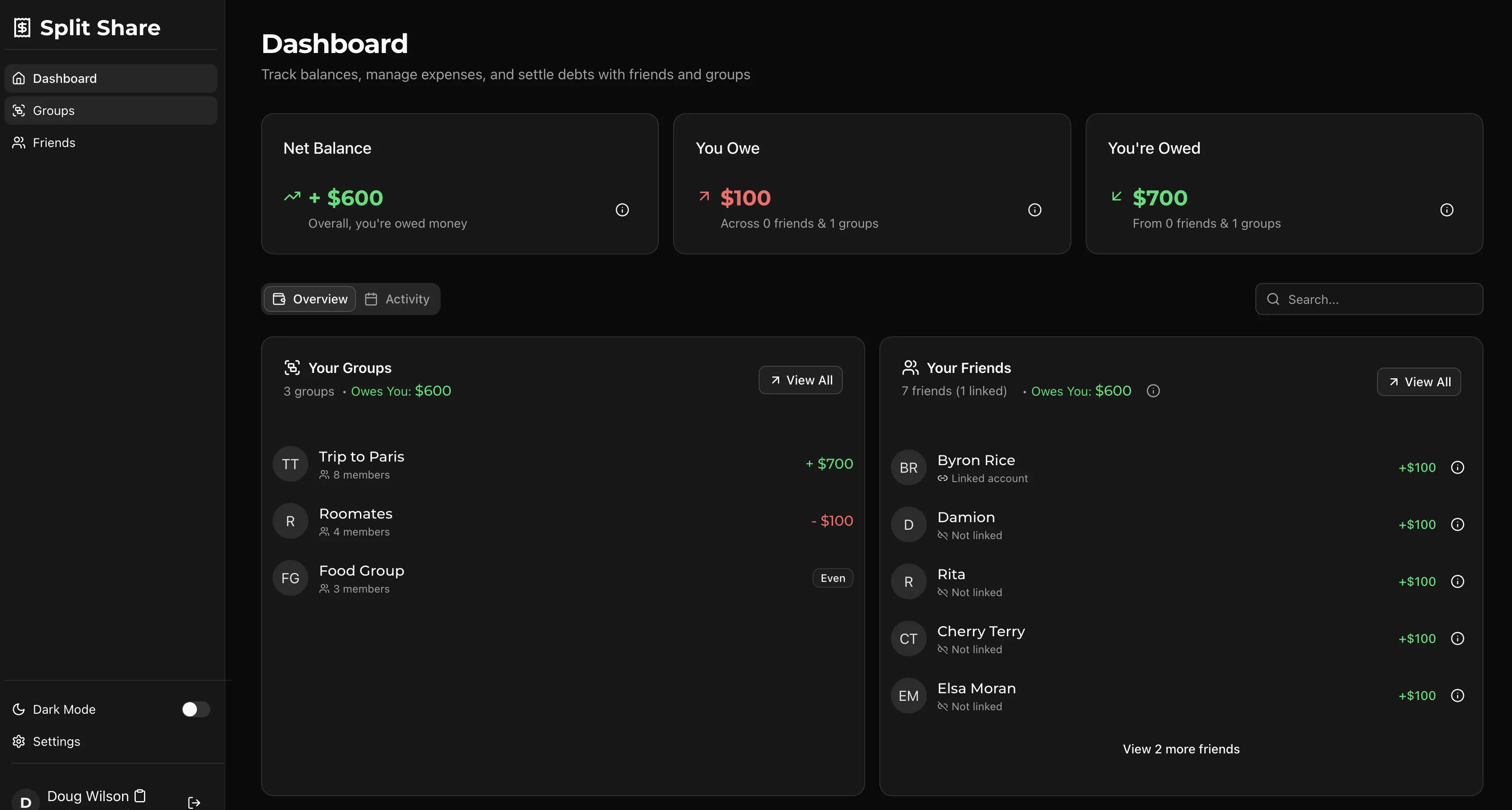
Task: Open Friends via the sidebar people icon
Action: tap(18, 142)
